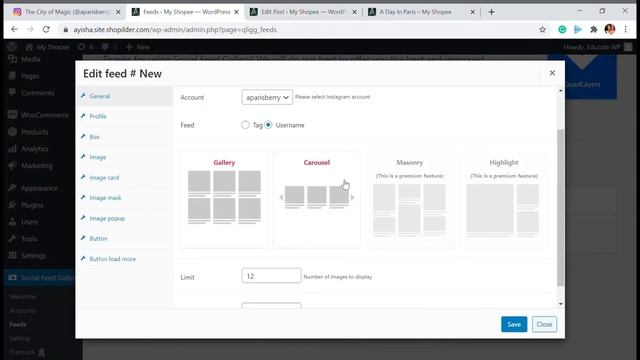Open the Image mask settings tab
The image size is (640, 360).
(124, 198)
